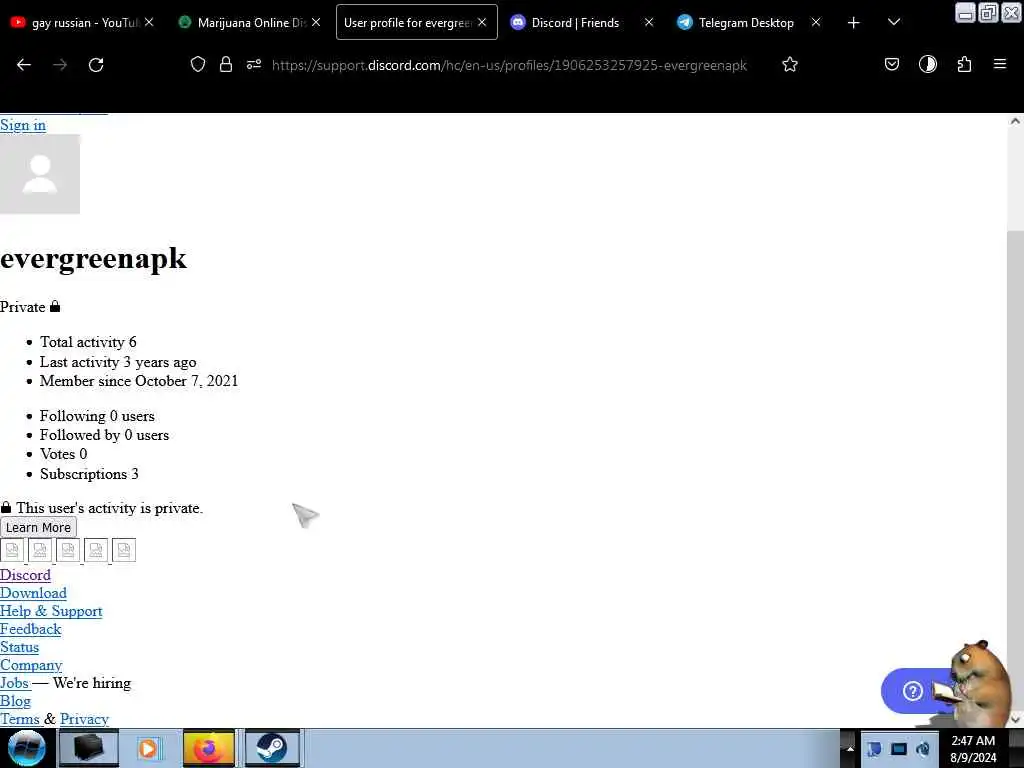Open the Download footer link
The height and width of the screenshot is (768, 1024).
coord(33,593)
